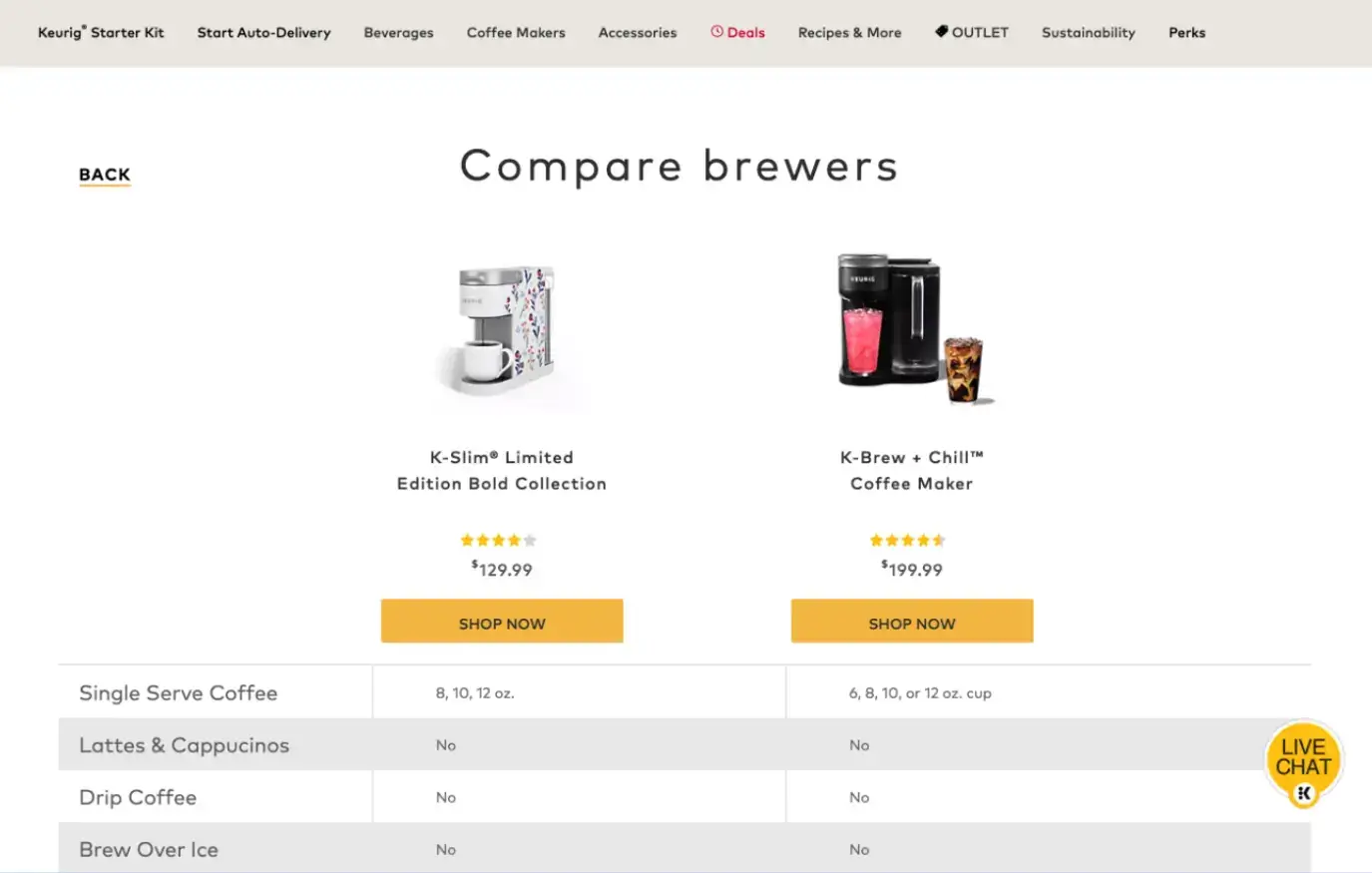Click the Keurig K logo on the chat bubble

click(x=1303, y=794)
